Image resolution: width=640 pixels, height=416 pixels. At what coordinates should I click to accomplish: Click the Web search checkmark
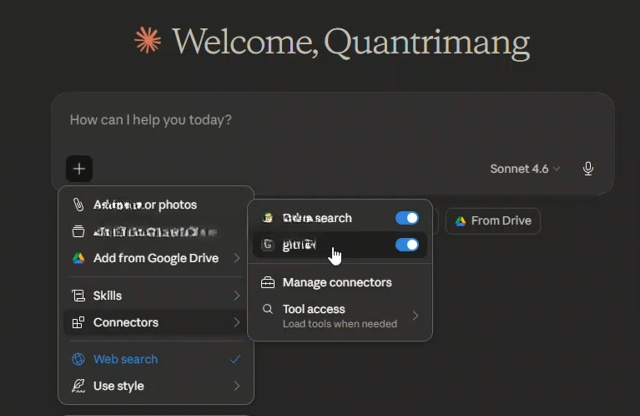click(235, 359)
